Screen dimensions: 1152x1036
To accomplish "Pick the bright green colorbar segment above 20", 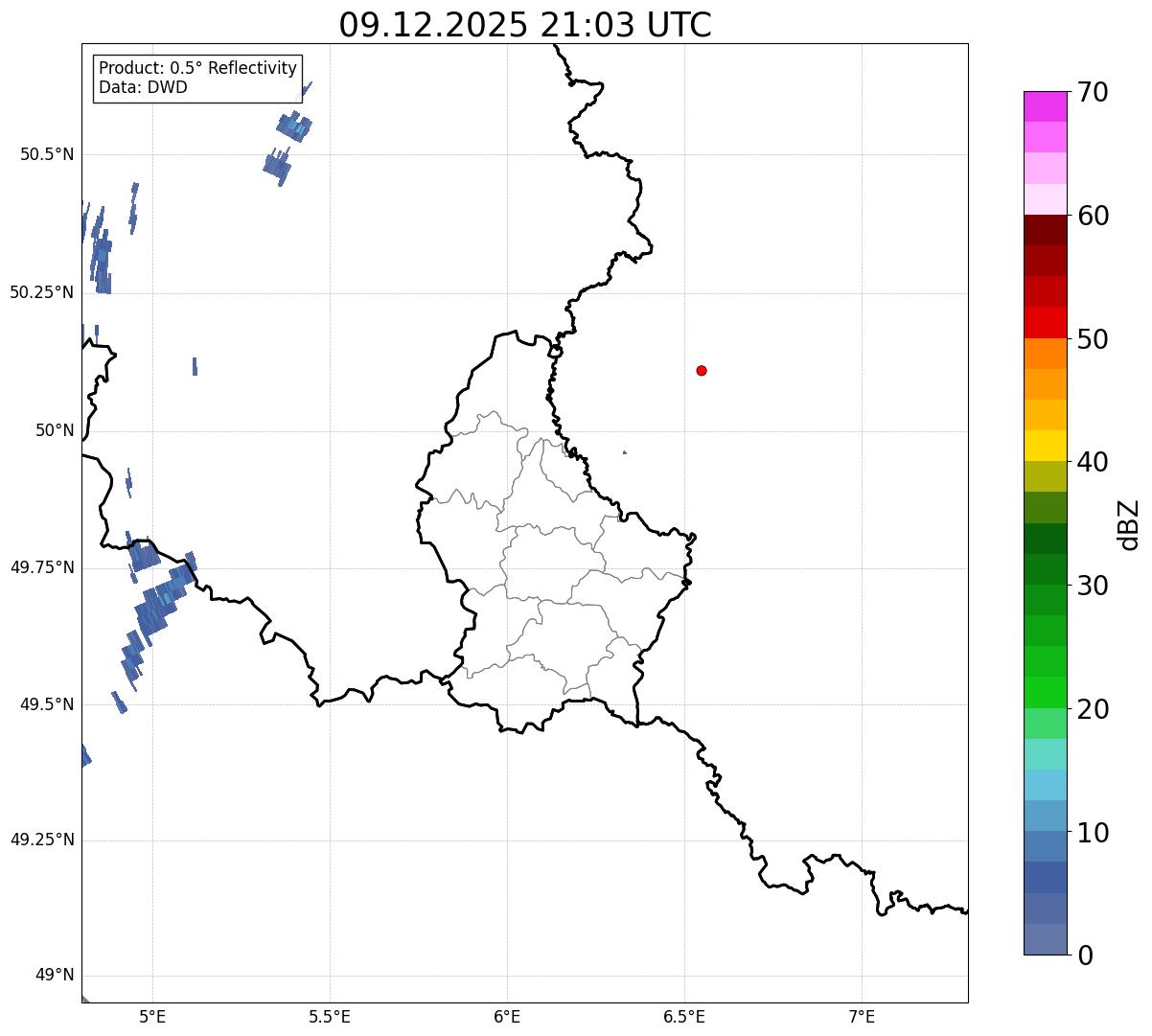I will pos(1045,692).
